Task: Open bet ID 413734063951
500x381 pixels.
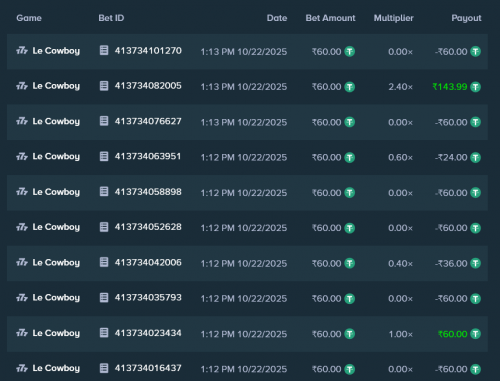Action: 148,156
